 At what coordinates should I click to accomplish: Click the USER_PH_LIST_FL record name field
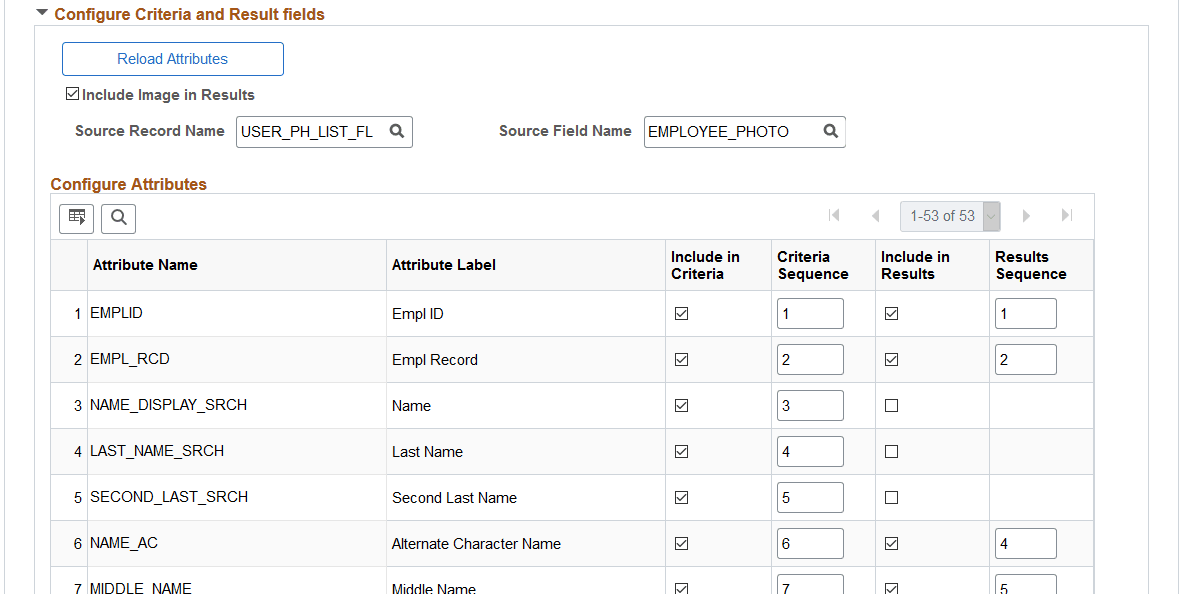click(312, 131)
